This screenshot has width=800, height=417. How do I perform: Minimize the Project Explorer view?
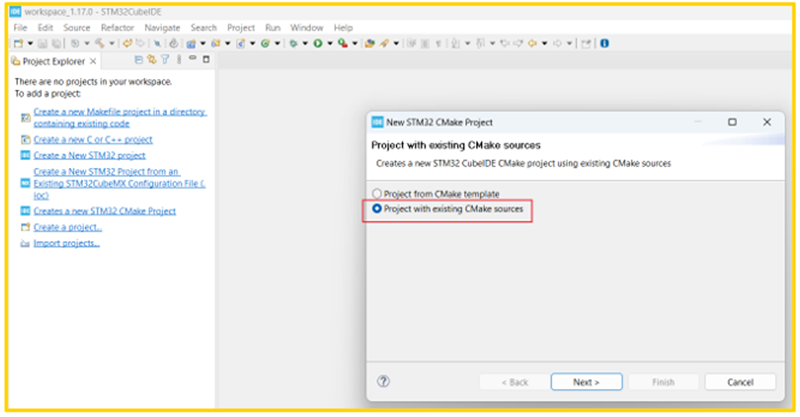click(x=192, y=58)
